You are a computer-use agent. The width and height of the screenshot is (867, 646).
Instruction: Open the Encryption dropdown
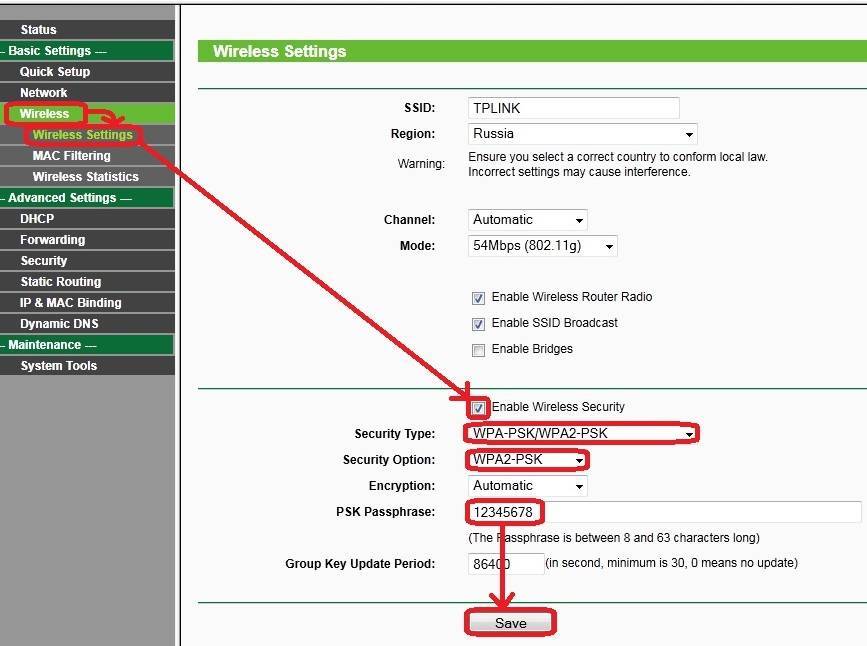pos(527,486)
